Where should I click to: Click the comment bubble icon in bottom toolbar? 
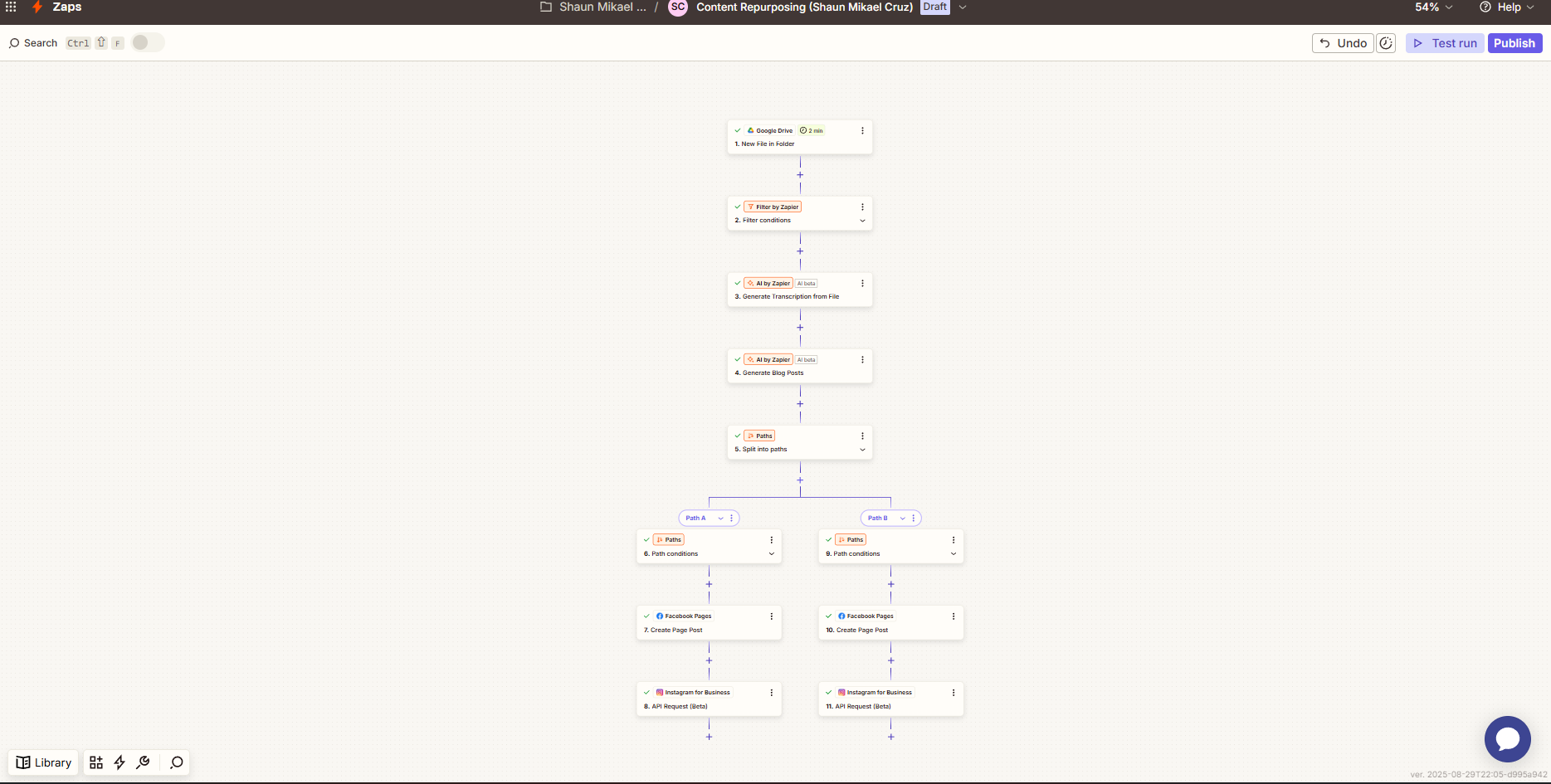click(x=176, y=762)
